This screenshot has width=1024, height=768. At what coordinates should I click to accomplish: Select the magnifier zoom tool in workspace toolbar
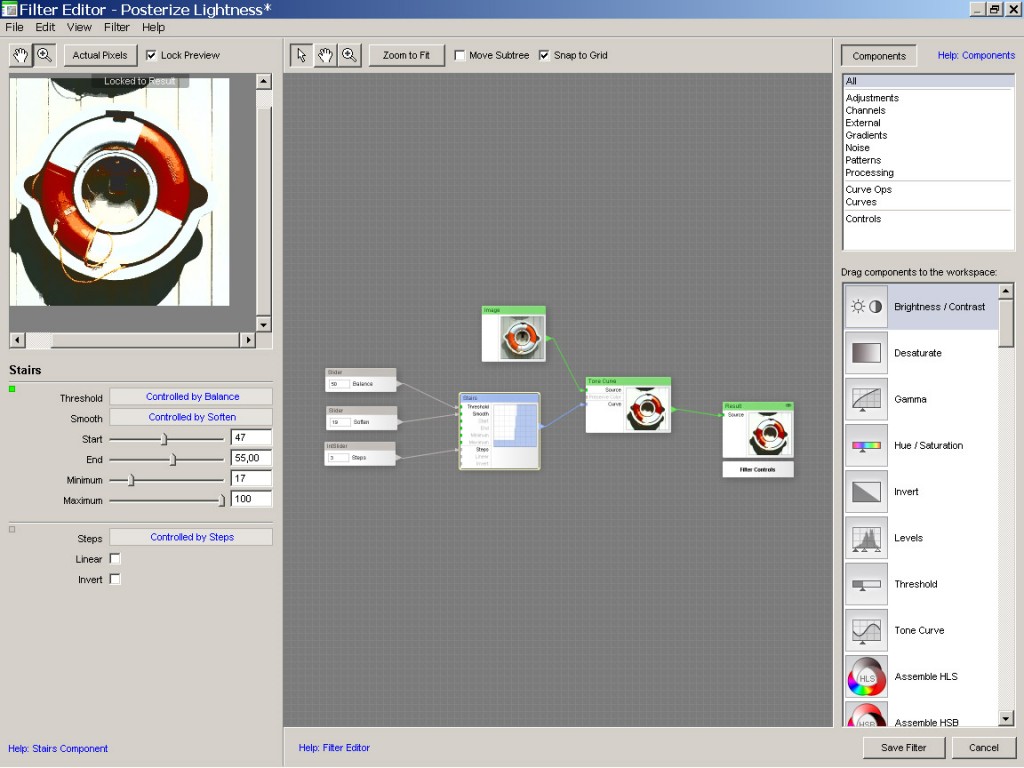[x=349, y=56]
